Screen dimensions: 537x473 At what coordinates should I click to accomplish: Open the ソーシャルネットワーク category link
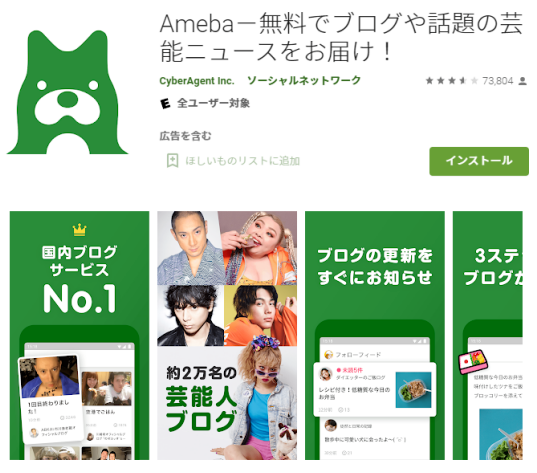point(304,80)
